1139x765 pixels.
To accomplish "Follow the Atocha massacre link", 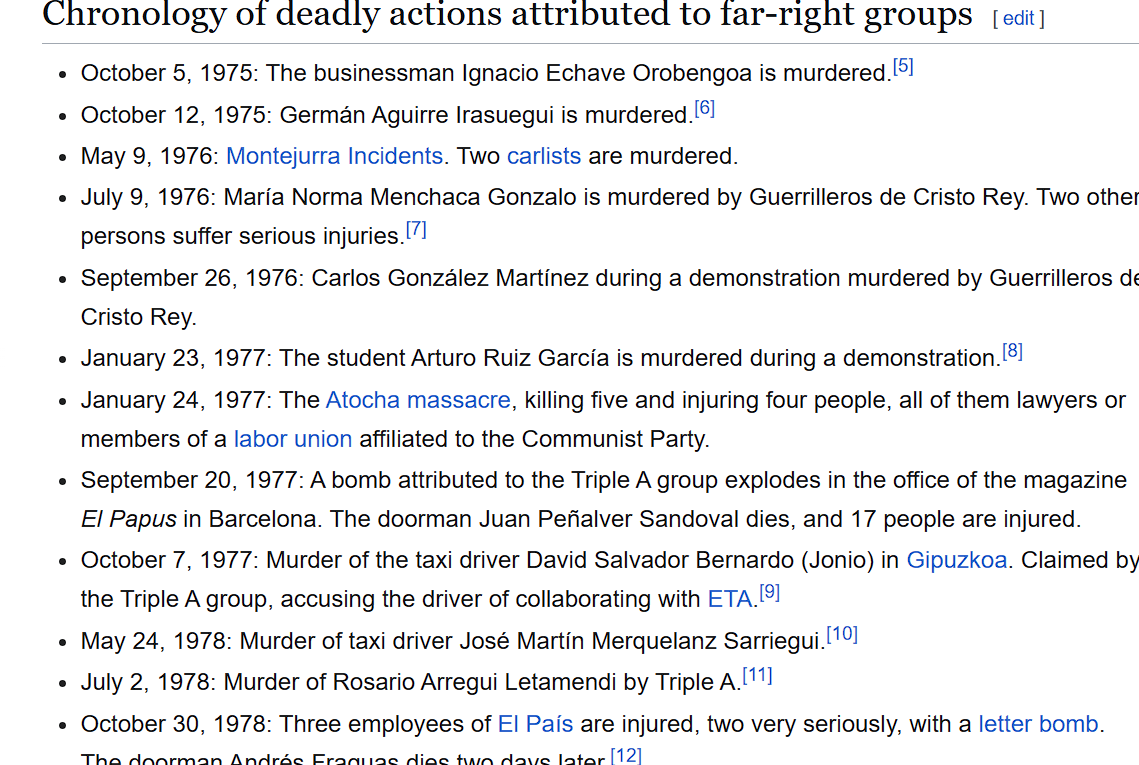I will pos(418,400).
